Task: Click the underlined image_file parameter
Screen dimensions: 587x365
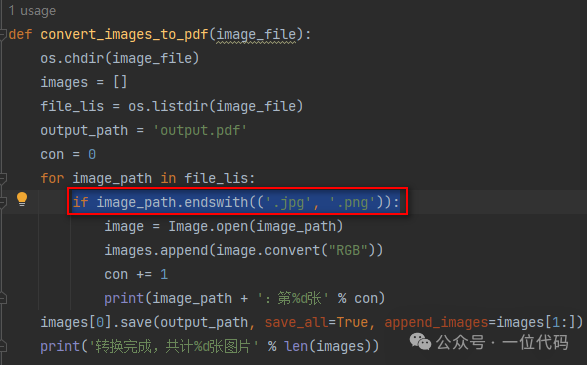Action: click(256, 35)
